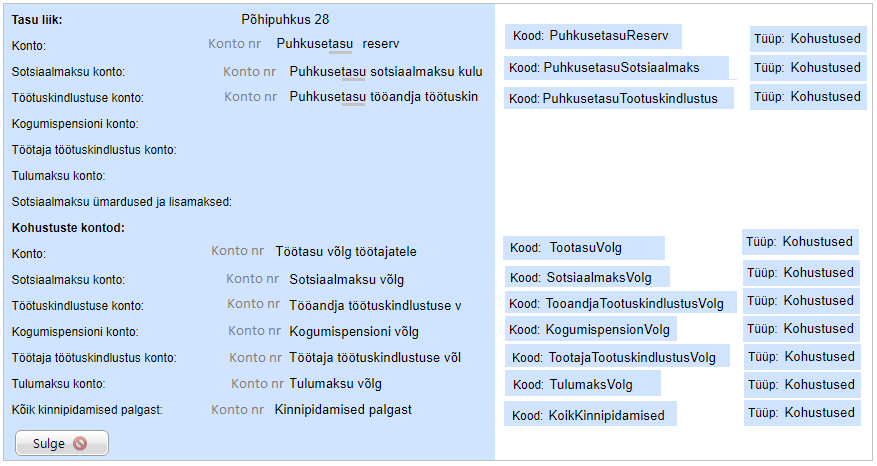
Task: Click the Kinnipidamised palgast account field
Action: tap(343, 409)
